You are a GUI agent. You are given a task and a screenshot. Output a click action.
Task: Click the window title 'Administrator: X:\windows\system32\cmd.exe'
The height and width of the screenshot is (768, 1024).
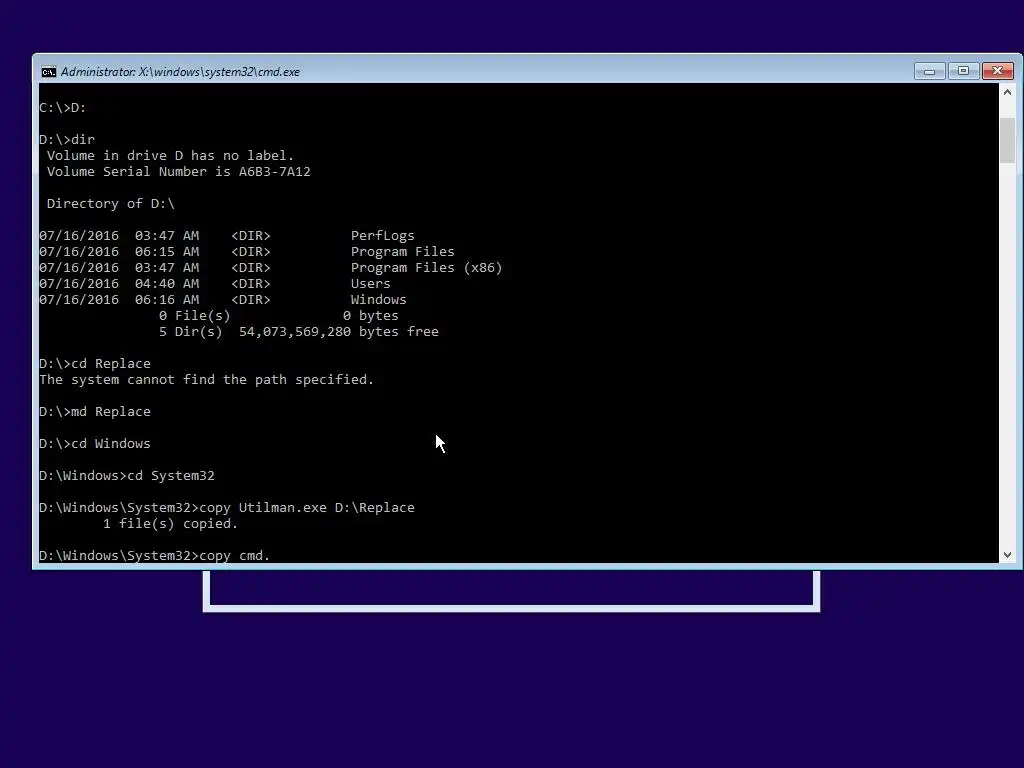coord(180,72)
